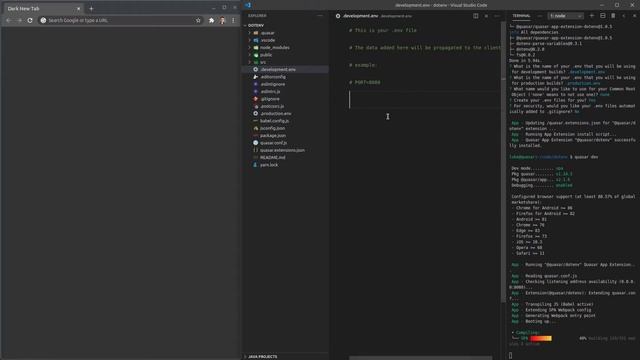
Task: Open terminal panel overflow ellipsis
Action: tap(540, 16)
